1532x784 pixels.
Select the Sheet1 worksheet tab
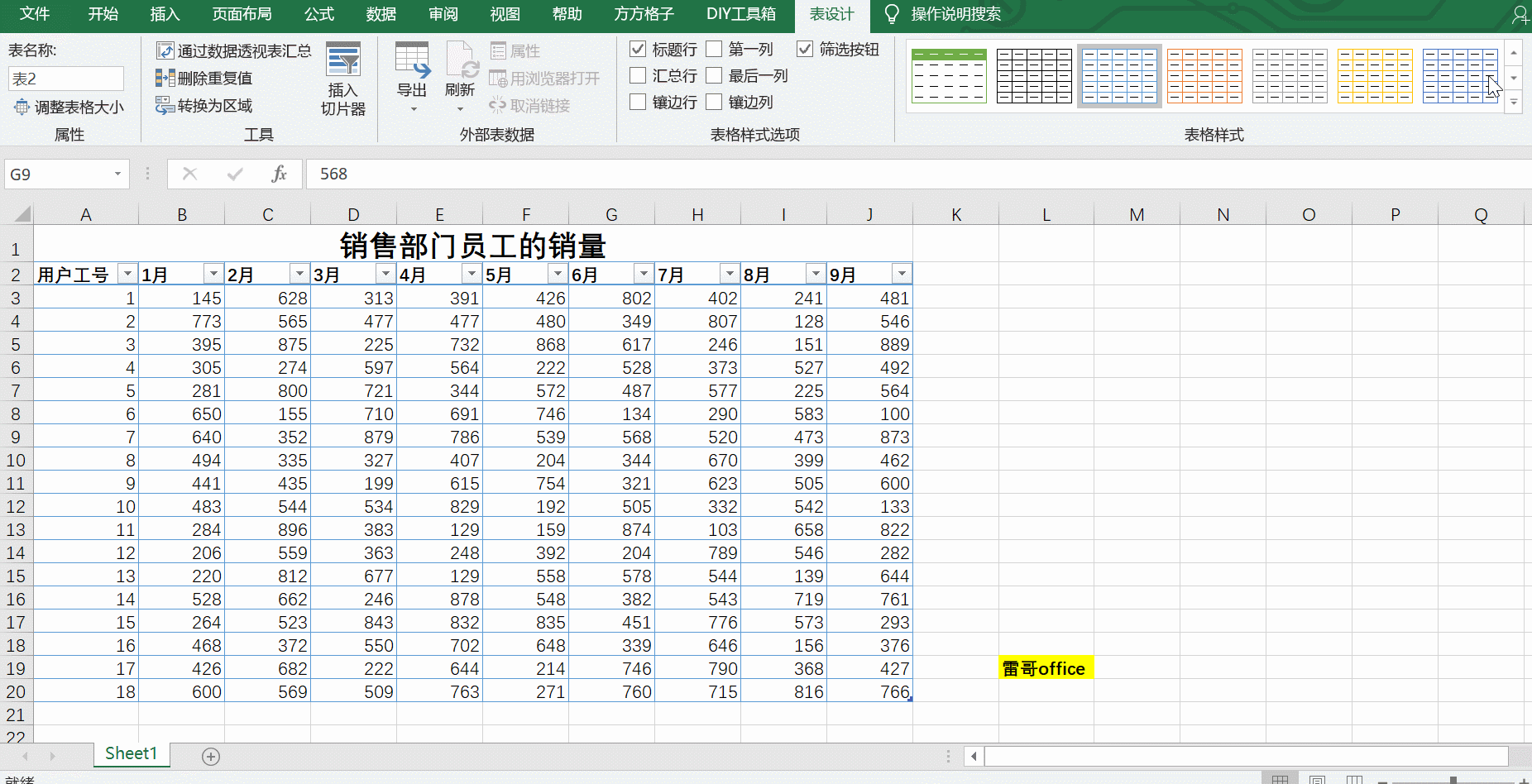pos(131,753)
